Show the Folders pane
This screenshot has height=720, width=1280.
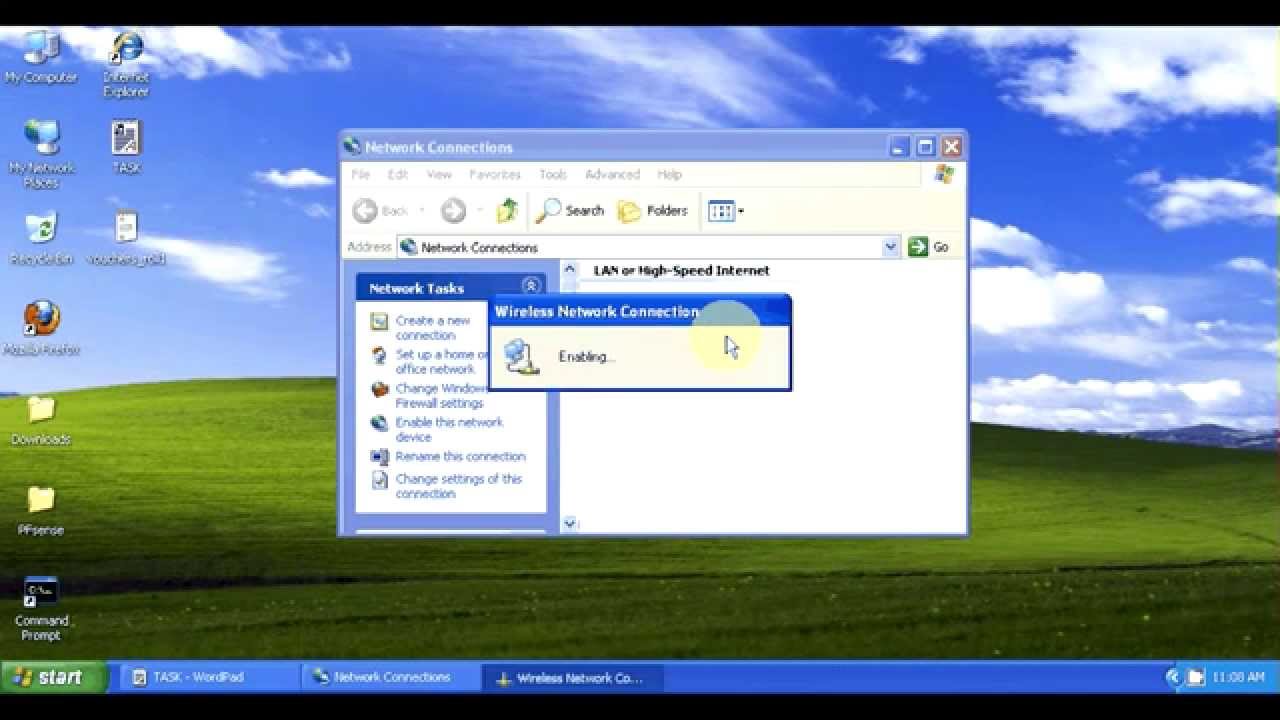[653, 210]
